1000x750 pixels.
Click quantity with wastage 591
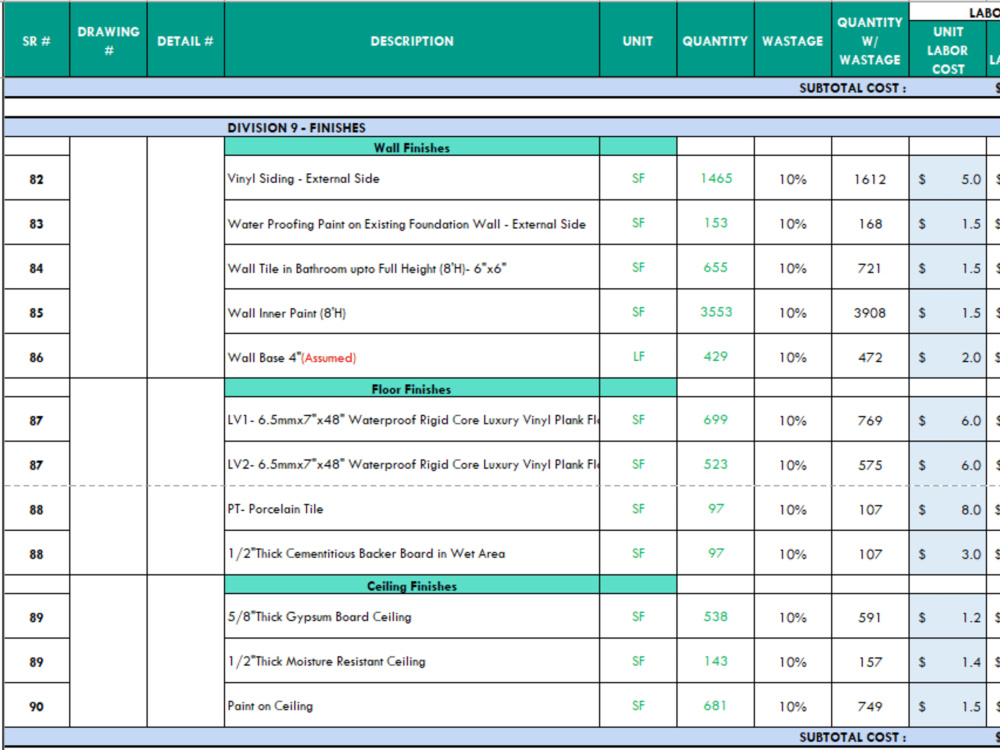870,618
